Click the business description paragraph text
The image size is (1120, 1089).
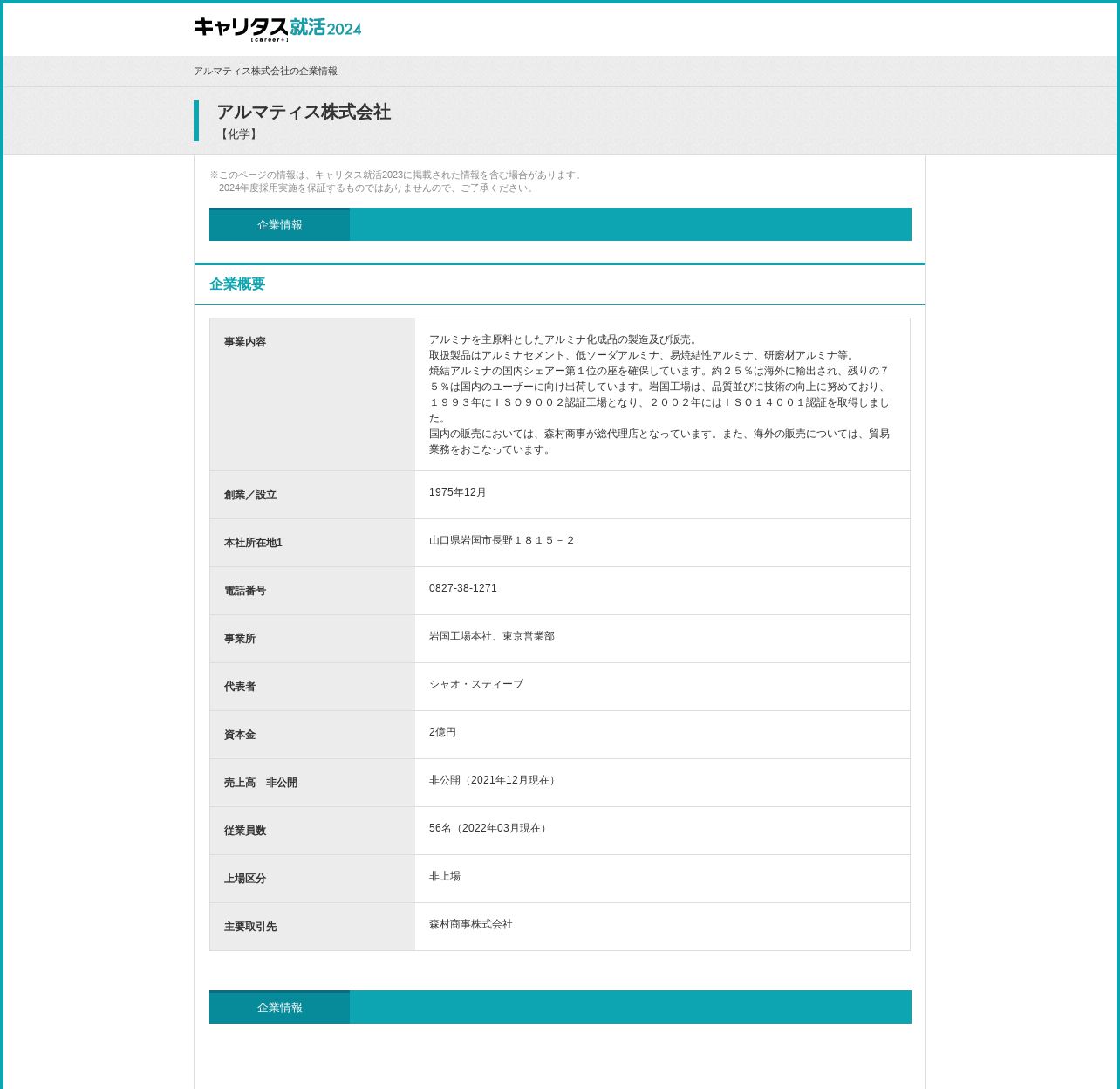(x=660, y=394)
